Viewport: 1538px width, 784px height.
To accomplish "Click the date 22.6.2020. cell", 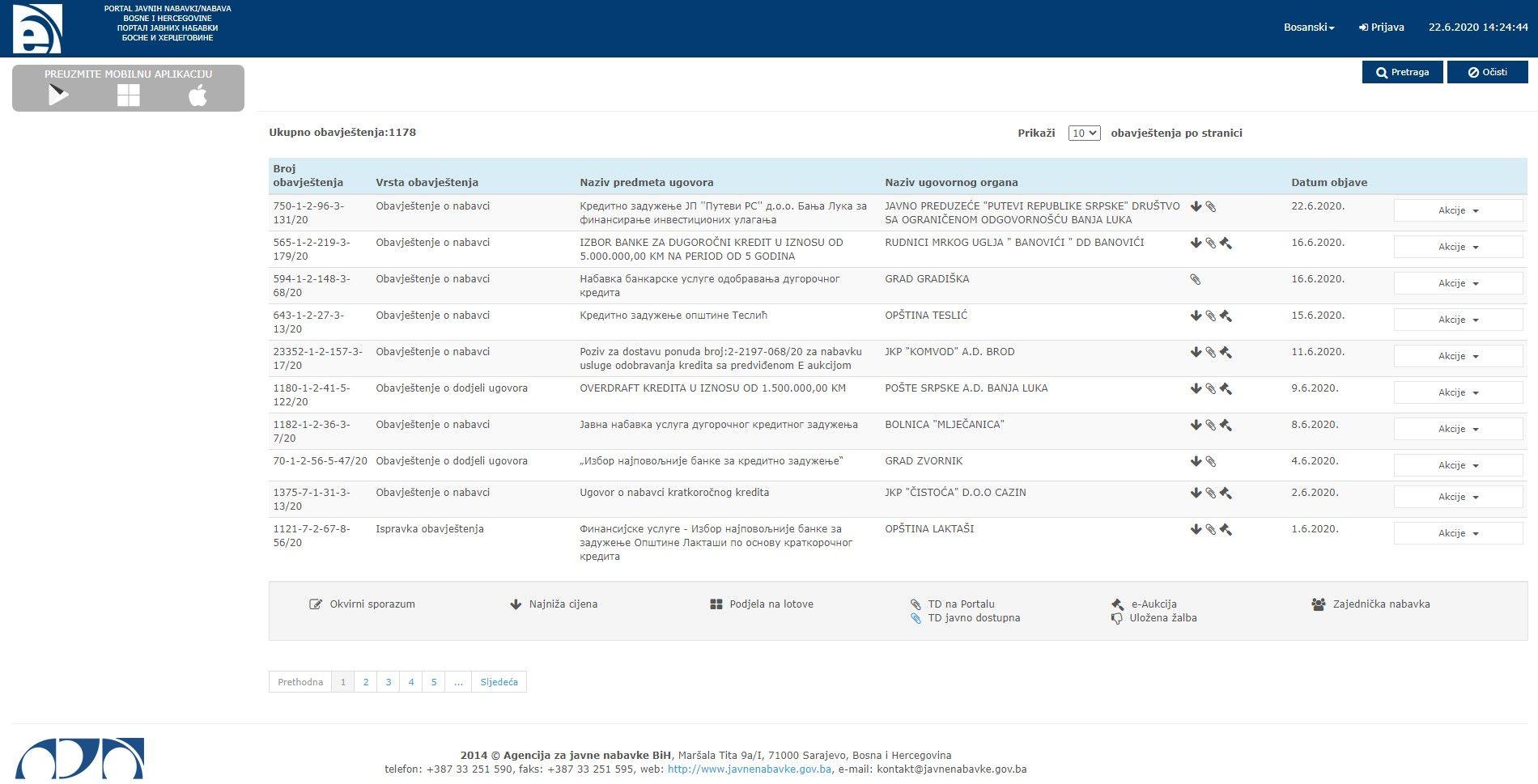I will coord(1318,206).
